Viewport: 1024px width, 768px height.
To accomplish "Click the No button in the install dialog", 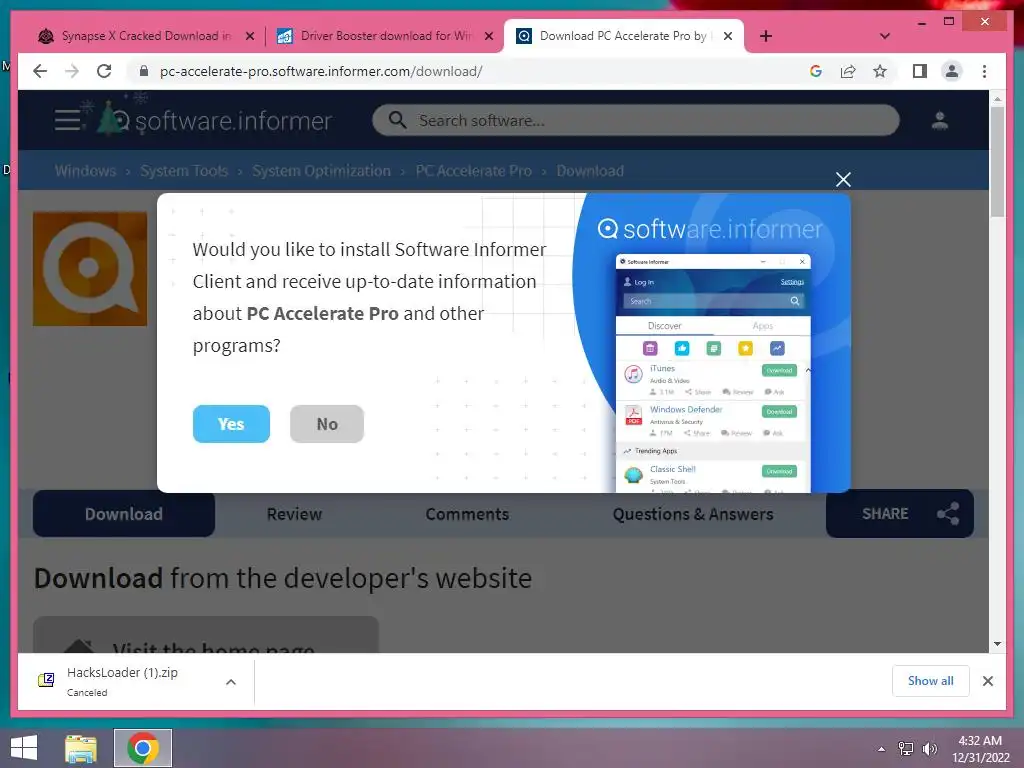I will (x=327, y=424).
